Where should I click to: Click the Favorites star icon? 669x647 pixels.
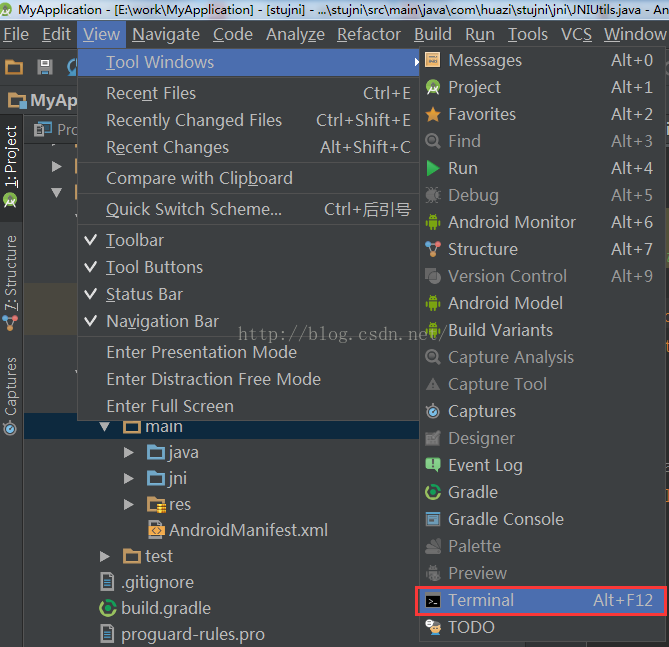433,114
